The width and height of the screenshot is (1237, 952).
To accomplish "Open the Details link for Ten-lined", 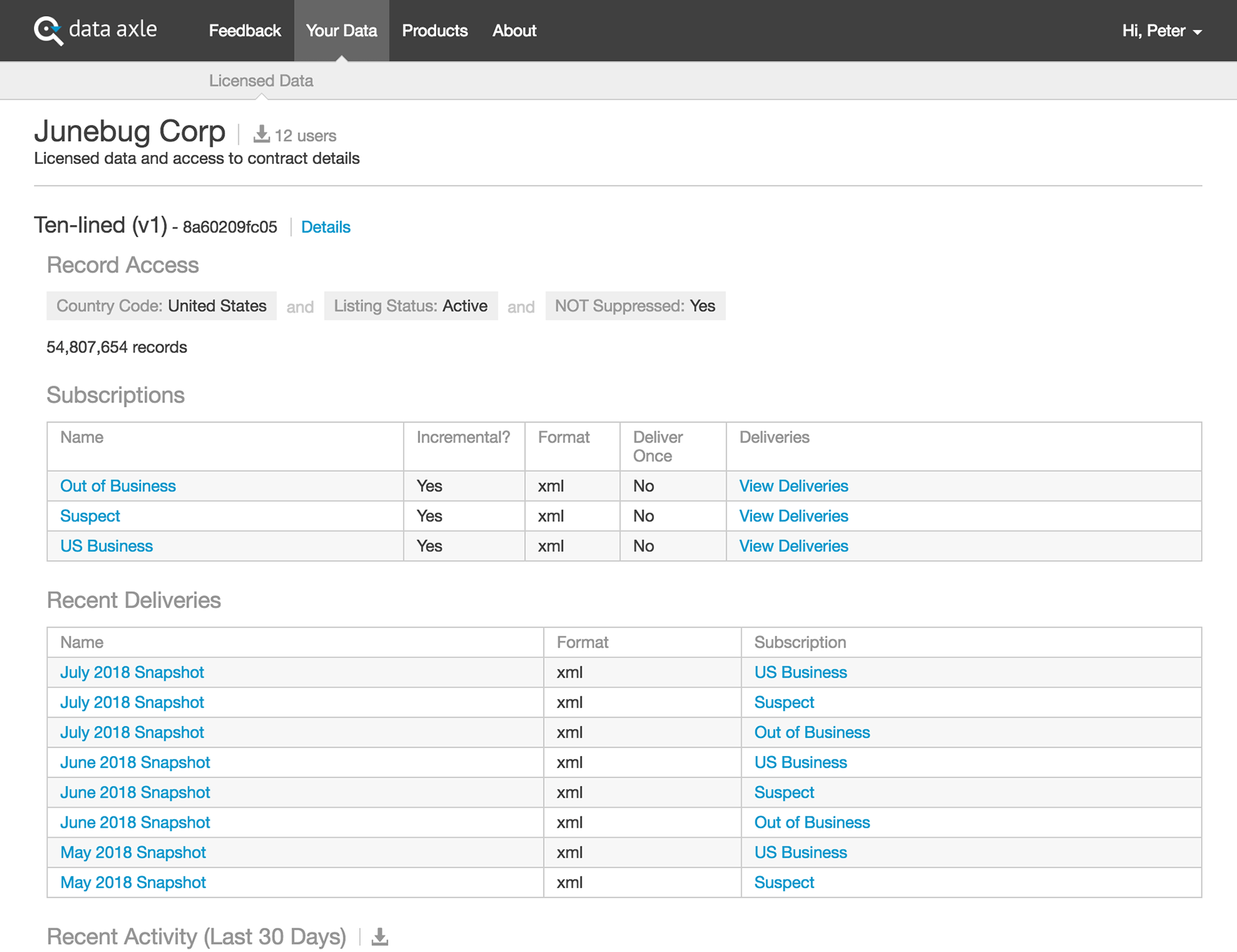I will pyautogui.click(x=325, y=227).
